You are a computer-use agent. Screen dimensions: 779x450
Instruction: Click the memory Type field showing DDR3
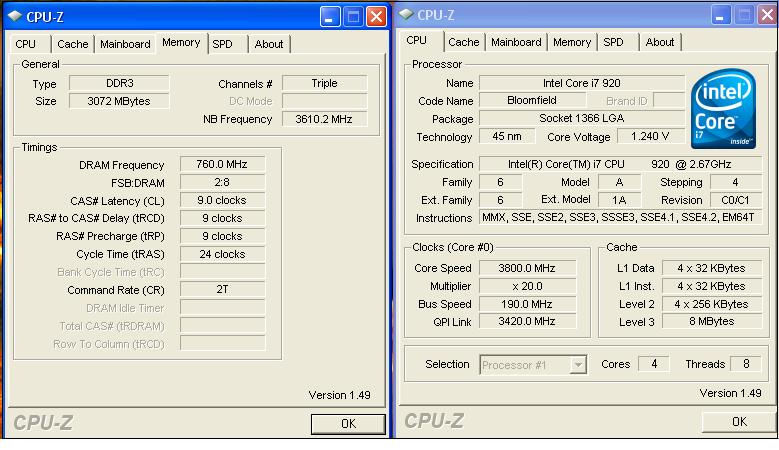pos(119,83)
